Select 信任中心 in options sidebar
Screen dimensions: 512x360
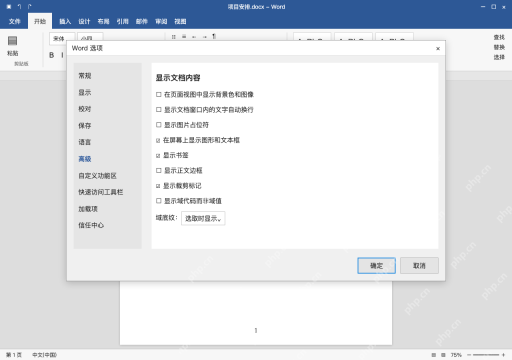[91, 225]
